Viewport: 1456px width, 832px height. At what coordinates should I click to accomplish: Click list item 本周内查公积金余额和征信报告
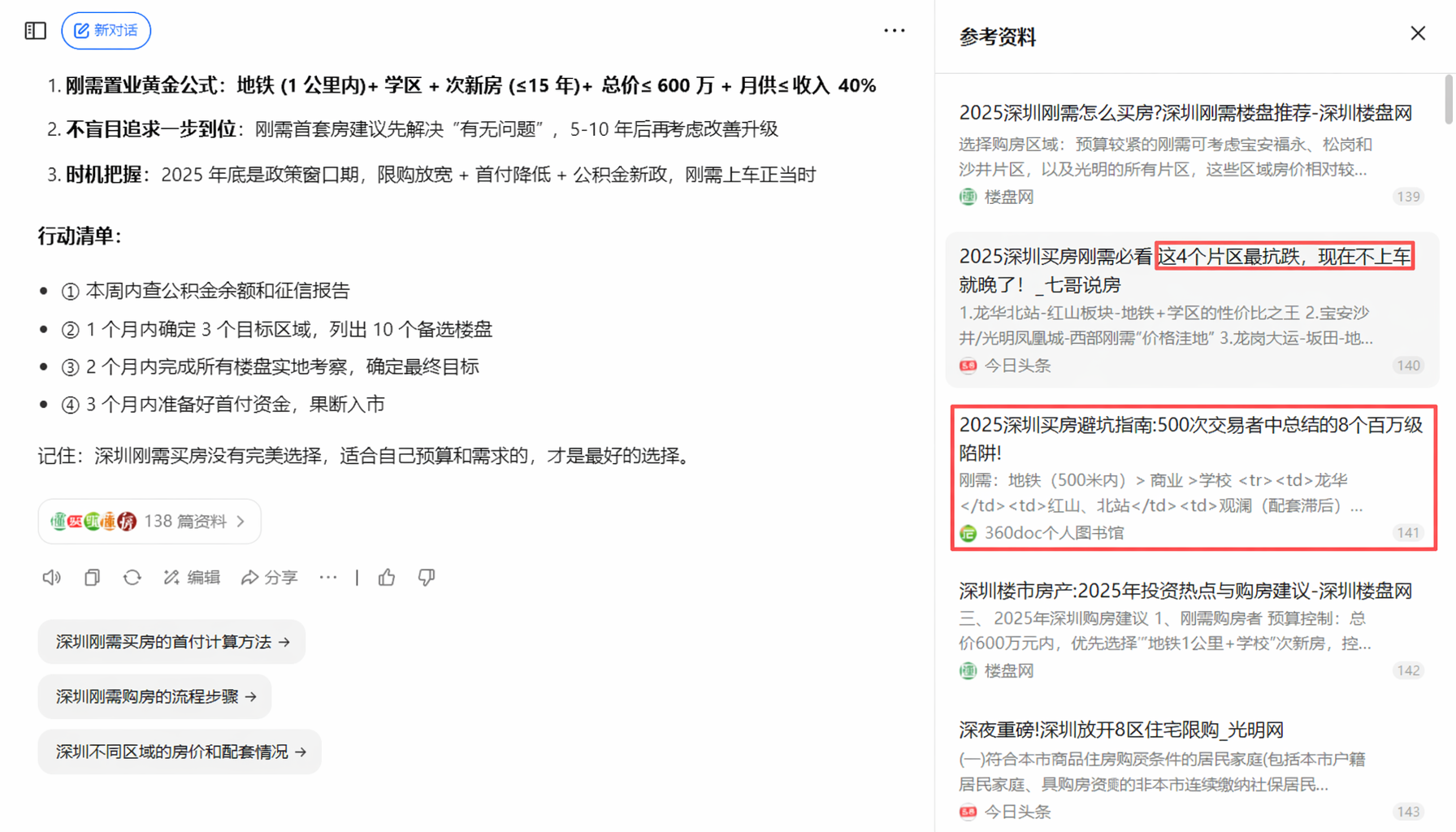click(206, 290)
